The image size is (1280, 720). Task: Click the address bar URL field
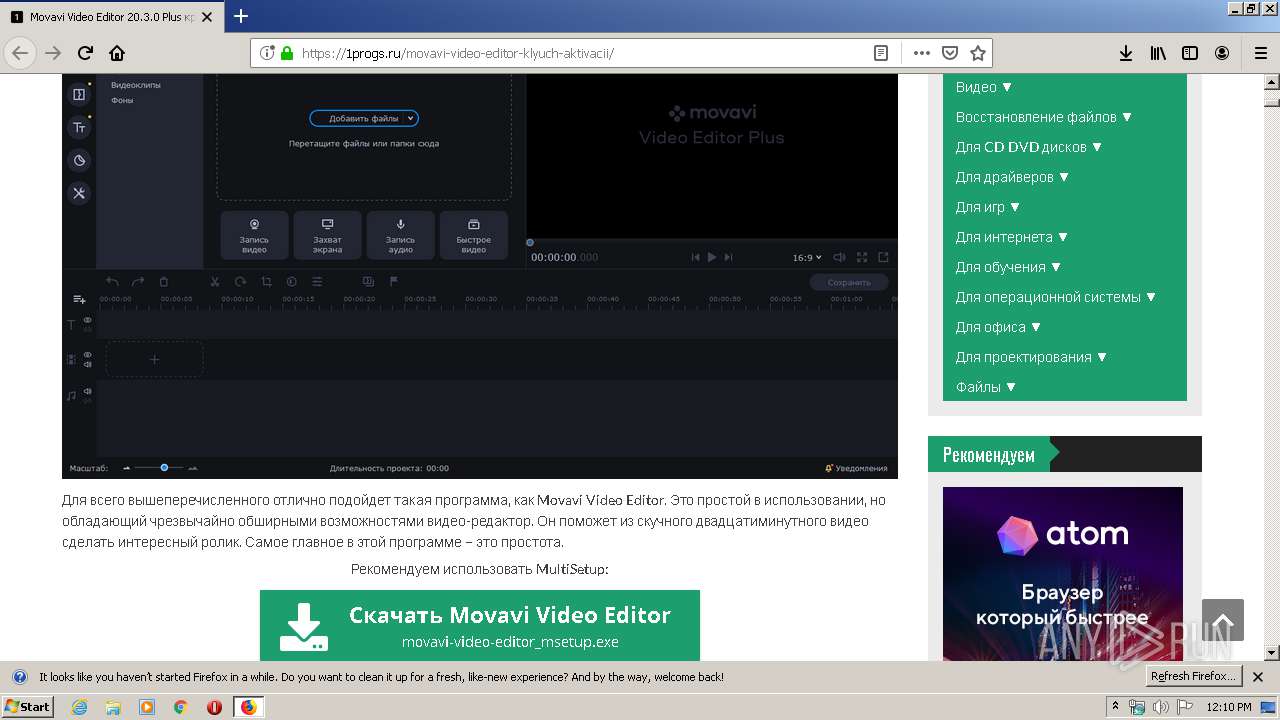point(580,53)
